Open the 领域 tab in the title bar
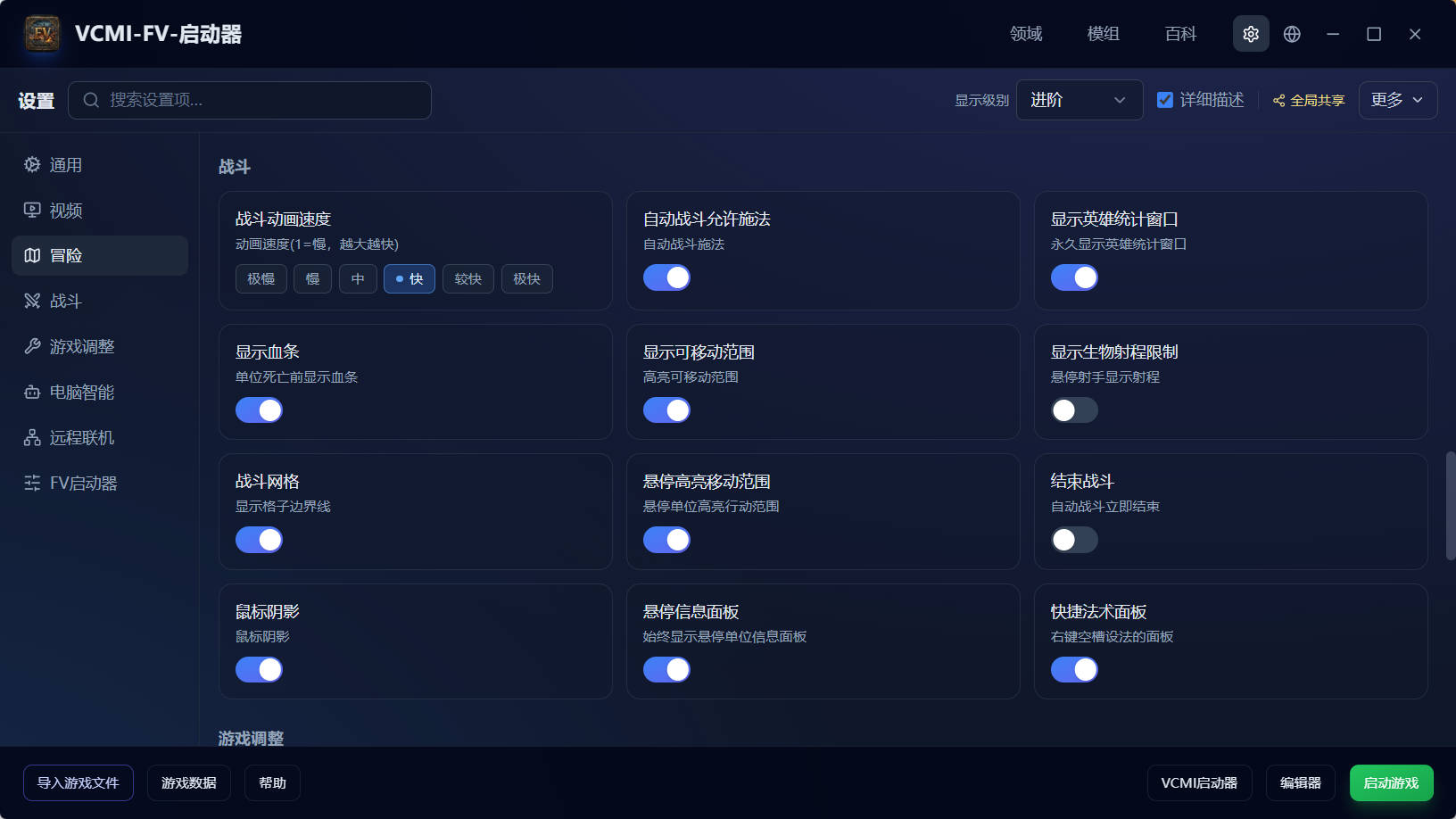The image size is (1456, 819). (x=1026, y=34)
